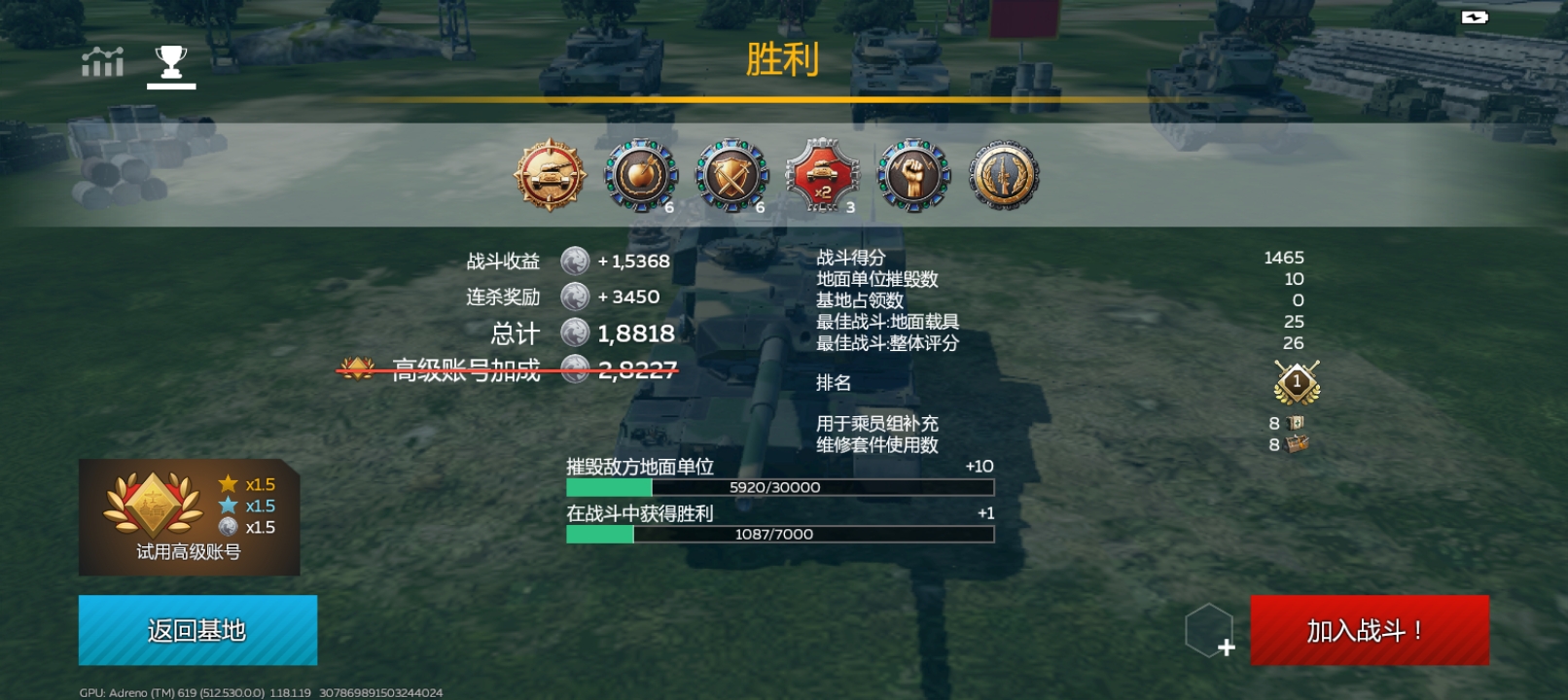Click the raised fist medal badge
1568x700 pixels.
coord(912,175)
